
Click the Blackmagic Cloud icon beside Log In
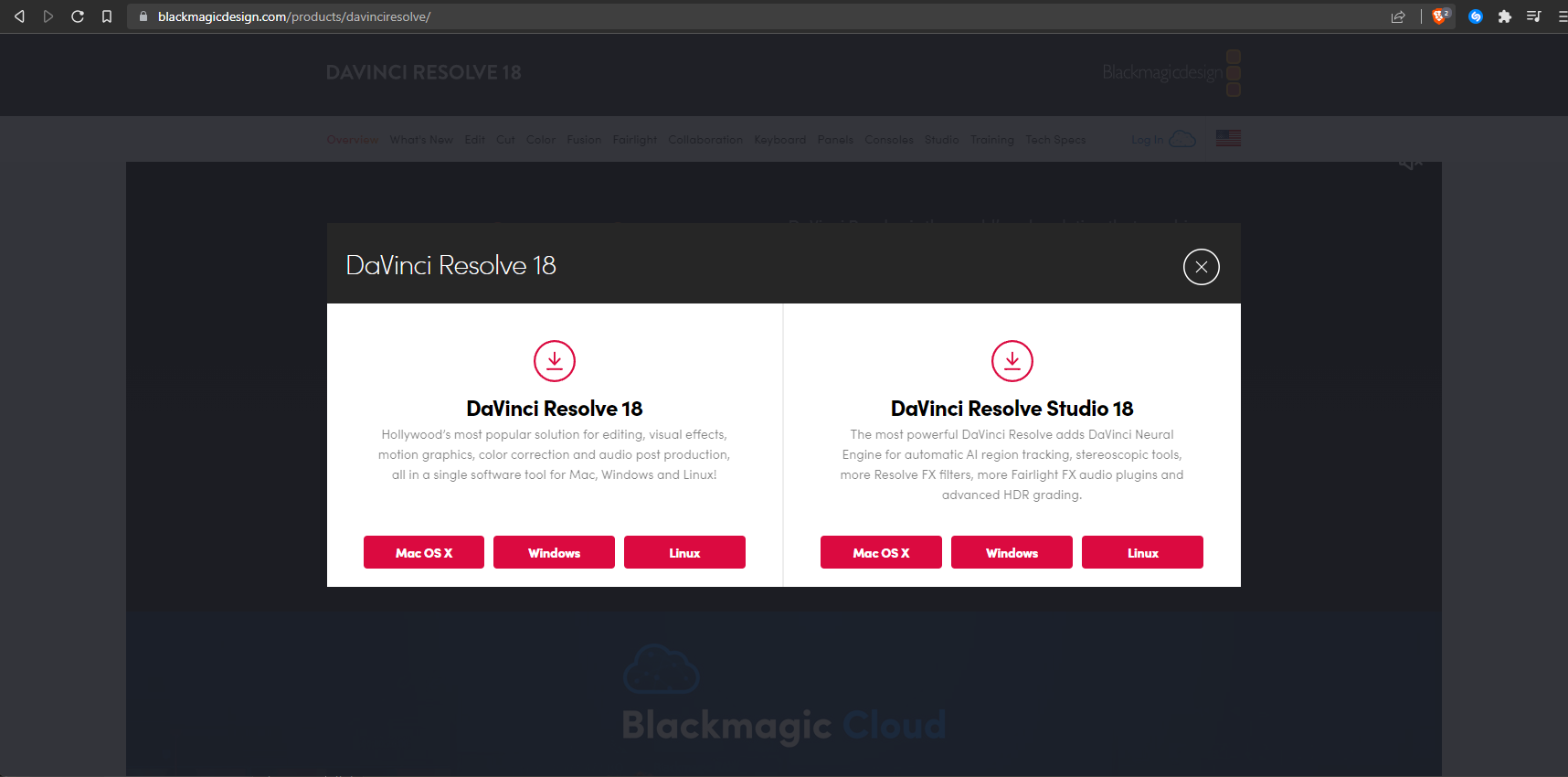[1182, 139]
